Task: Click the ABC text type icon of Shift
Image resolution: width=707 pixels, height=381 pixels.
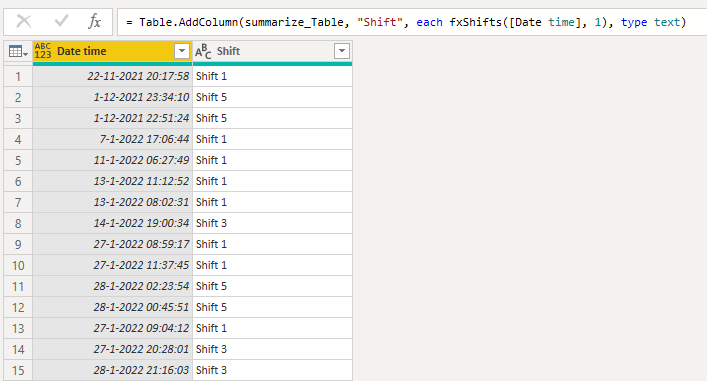Action: [x=203, y=51]
